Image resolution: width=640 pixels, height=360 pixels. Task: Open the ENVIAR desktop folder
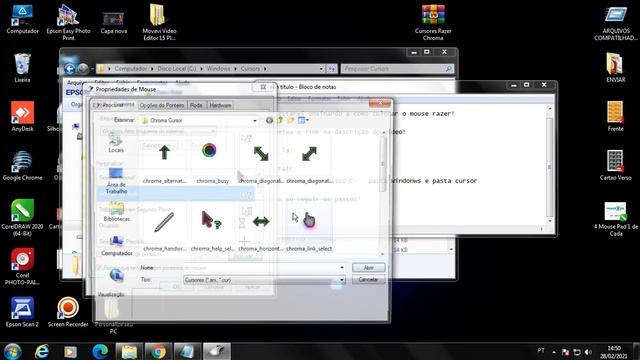point(616,68)
